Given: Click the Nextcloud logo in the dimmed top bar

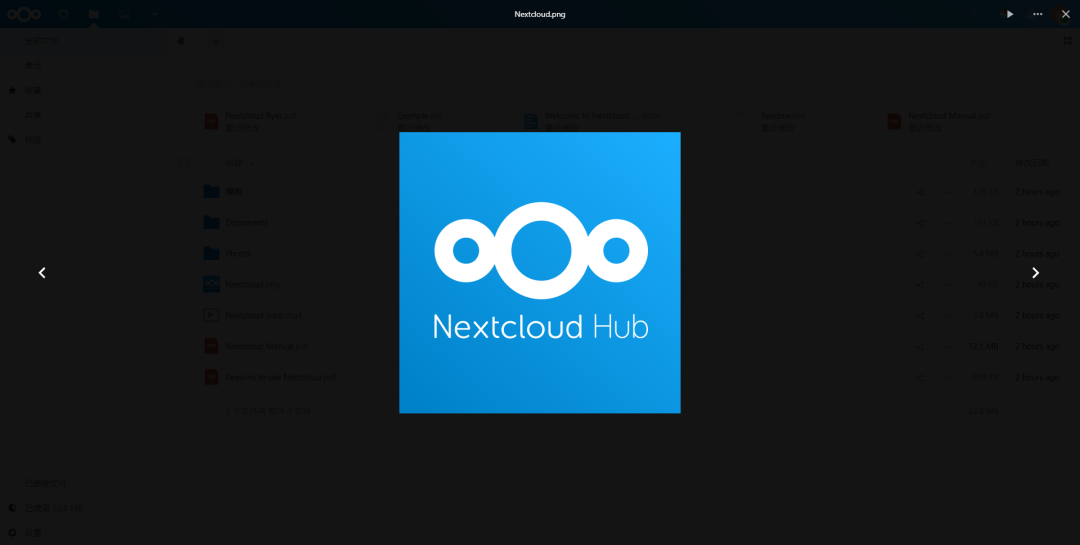Looking at the screenshot, I should point(24,14).
